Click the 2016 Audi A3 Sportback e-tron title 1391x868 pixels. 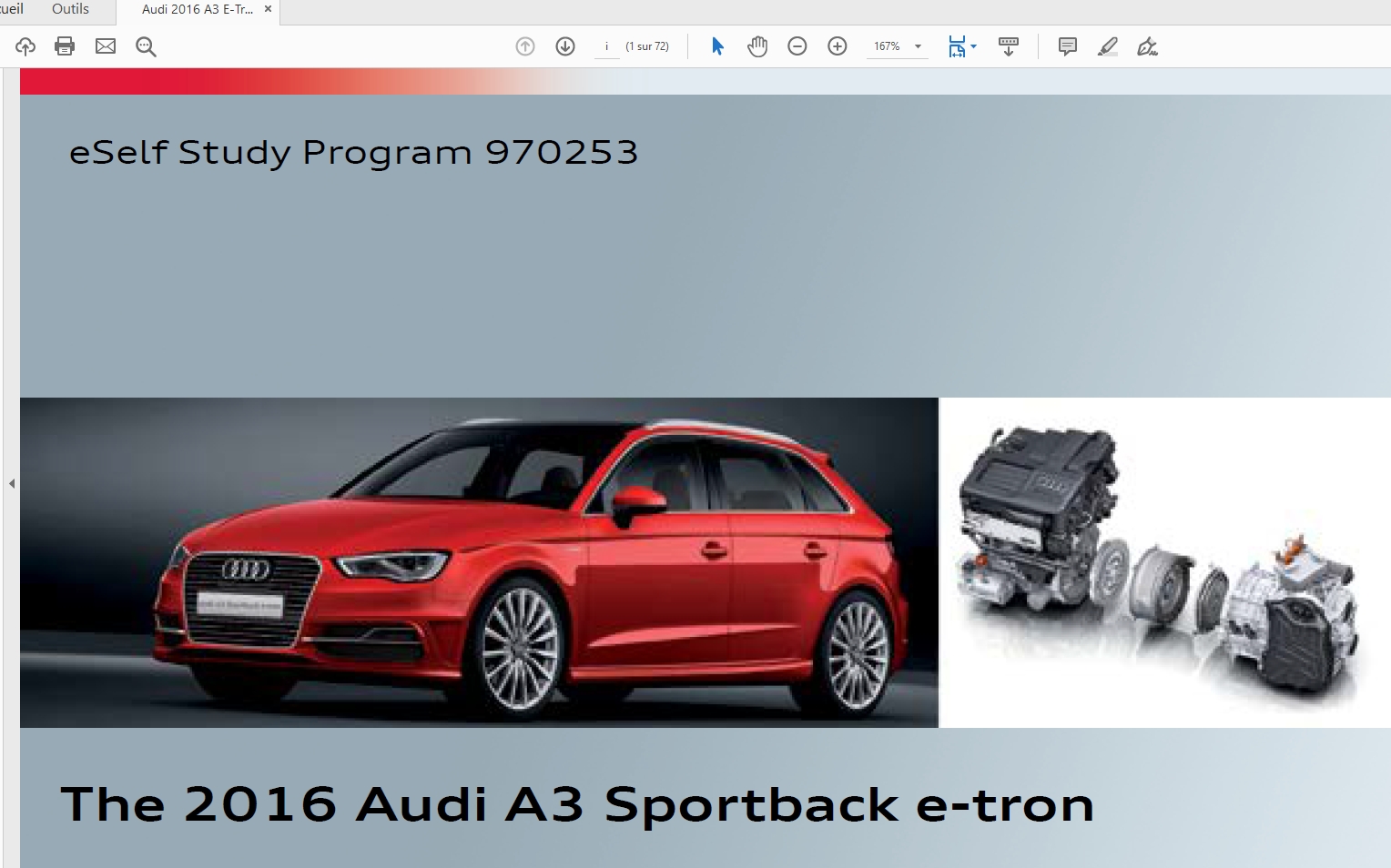coord(577,804)
